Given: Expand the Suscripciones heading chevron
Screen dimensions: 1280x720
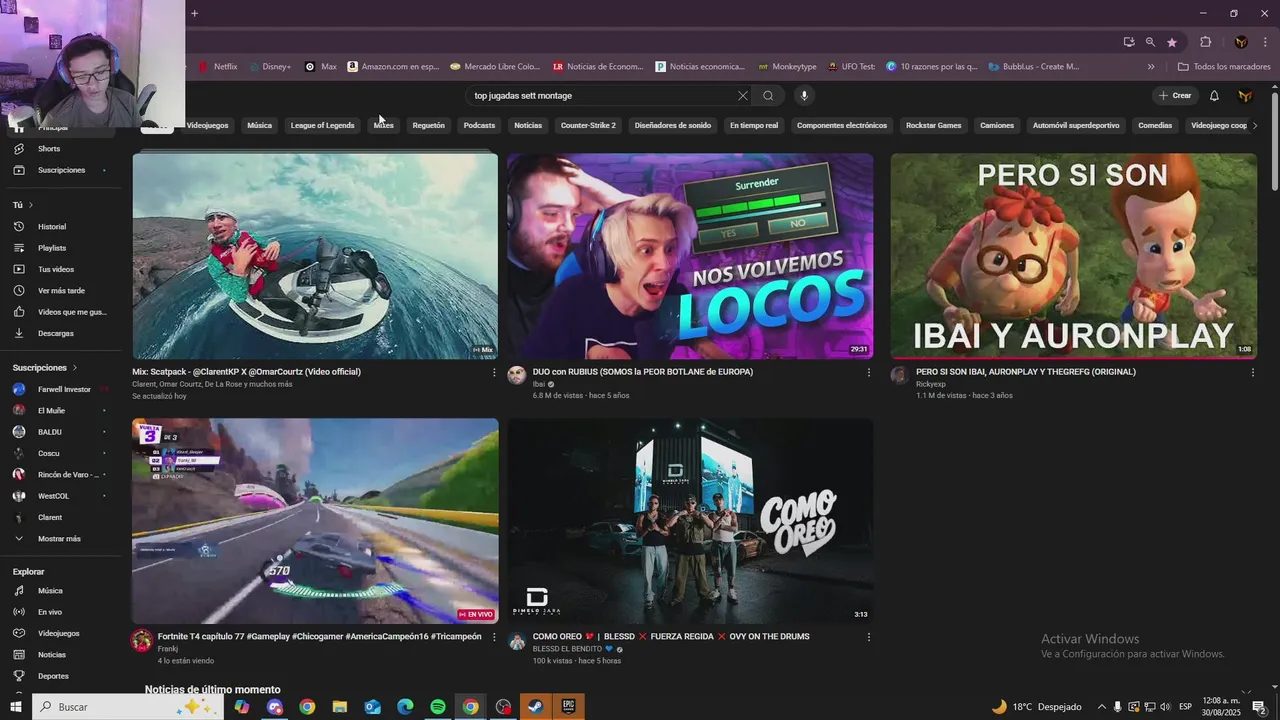Looking at the screenshot, I should pyautogui.click(x=75, y=368).
